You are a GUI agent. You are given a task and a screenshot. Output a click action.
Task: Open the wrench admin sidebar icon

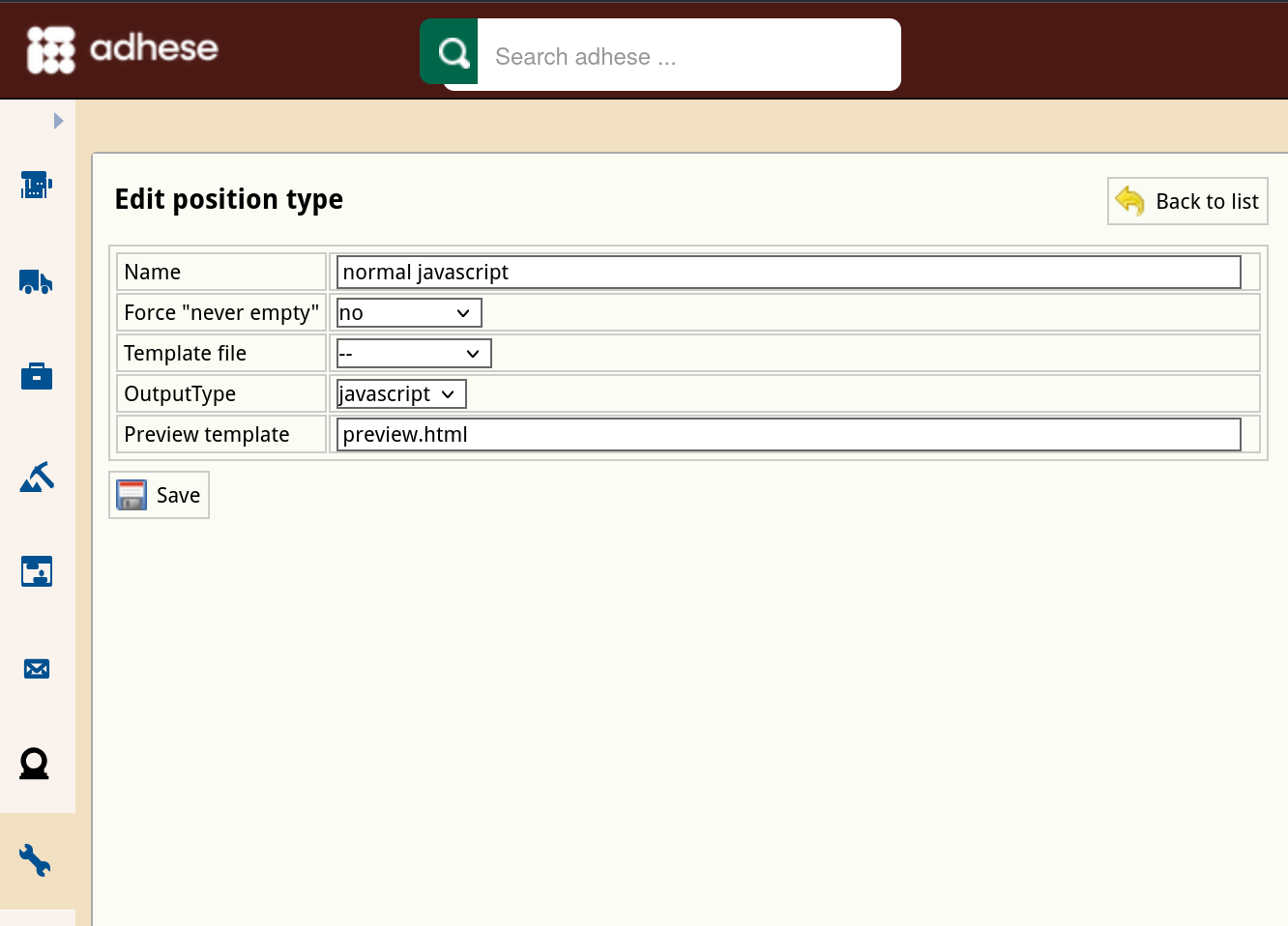pyautogui.click(x=35, y=860)
